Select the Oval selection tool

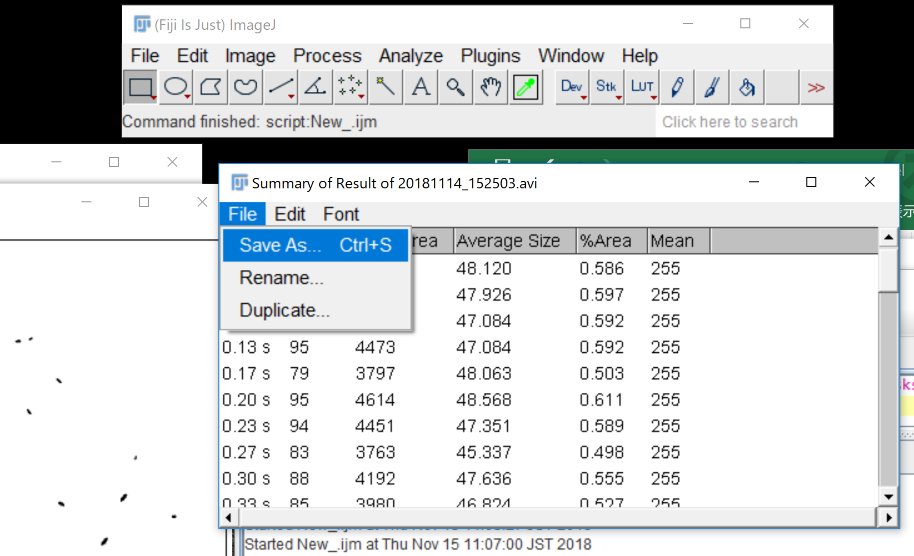click(175, 87)
